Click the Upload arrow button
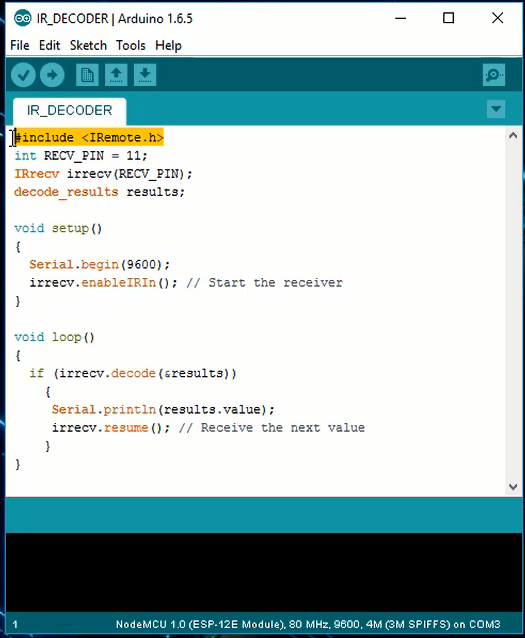Screen dimensions: 525x638 [x=52, y=75]
